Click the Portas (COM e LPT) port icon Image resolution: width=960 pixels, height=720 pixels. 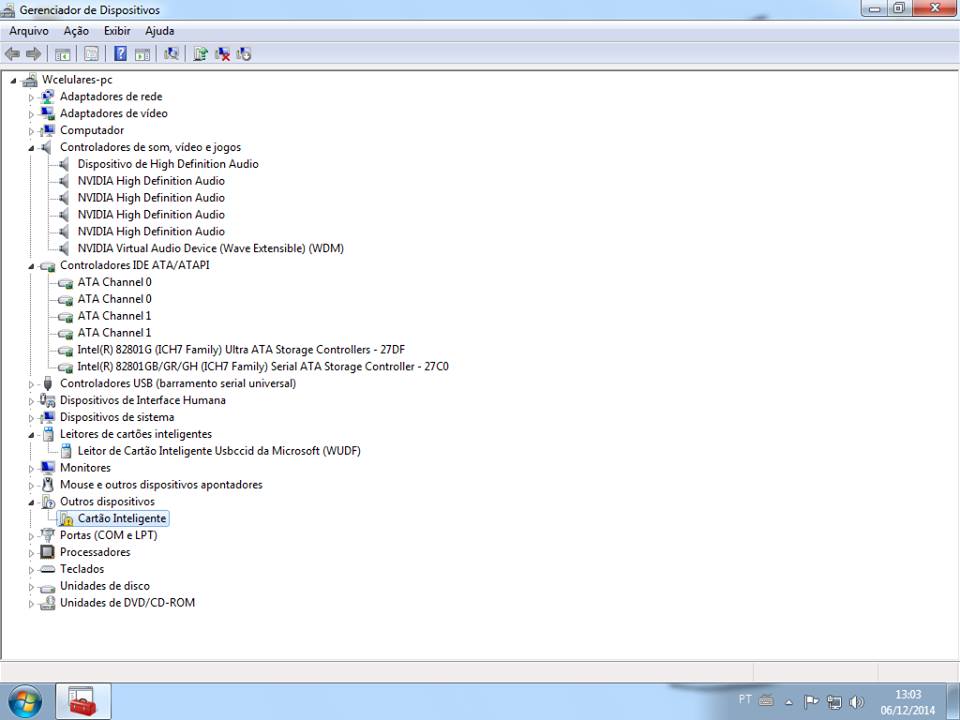click(47, 535)
